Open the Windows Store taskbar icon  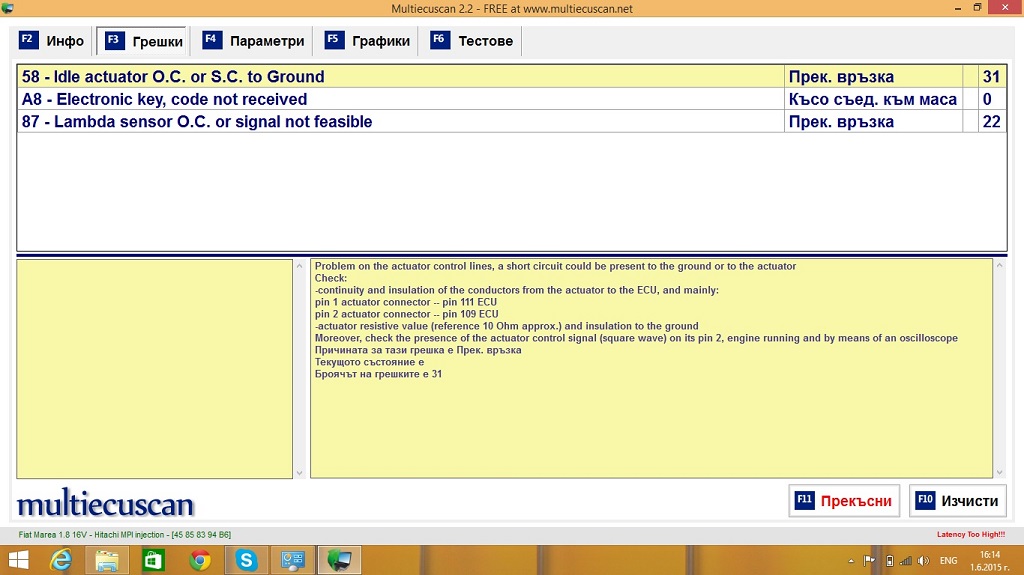(153, 560)
